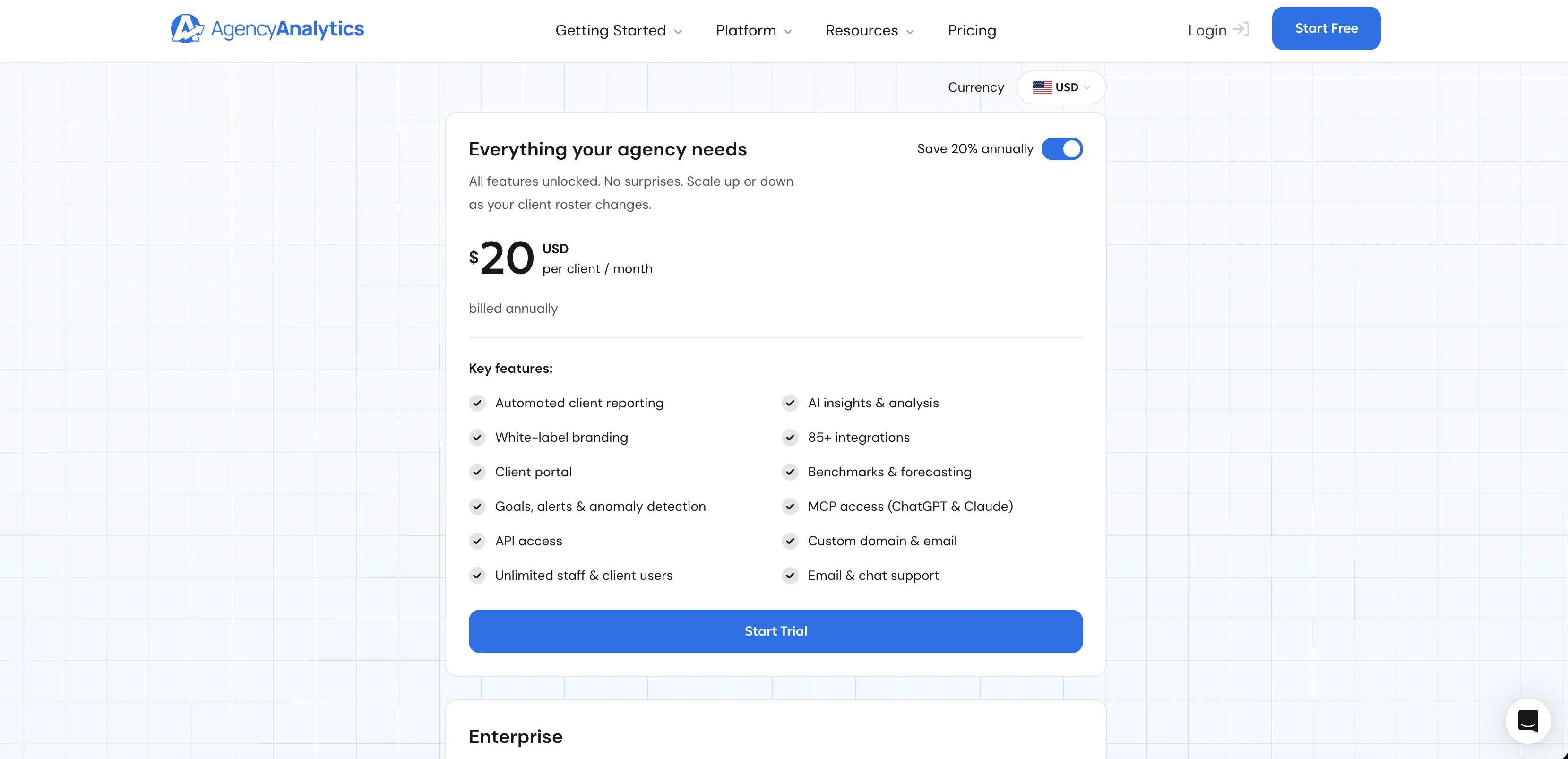Click the AgencyAnalytics wordmark text
Viewport: 1568px width, 759px height.
[287, 29]
